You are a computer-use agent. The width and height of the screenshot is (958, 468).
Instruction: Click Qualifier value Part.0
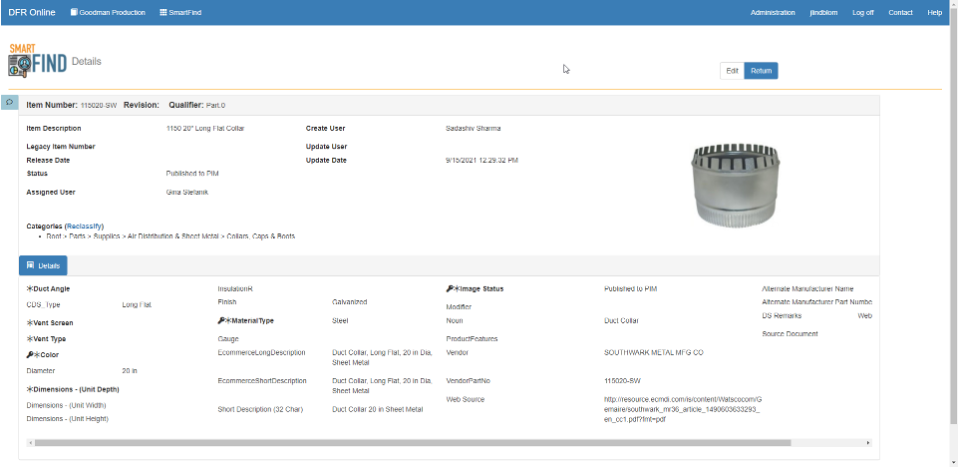click(216, 105)
